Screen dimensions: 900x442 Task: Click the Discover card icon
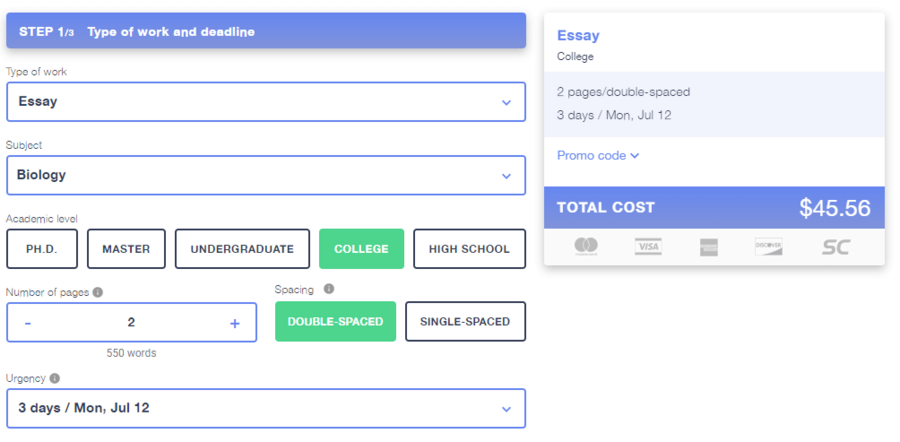click(768, 247)
